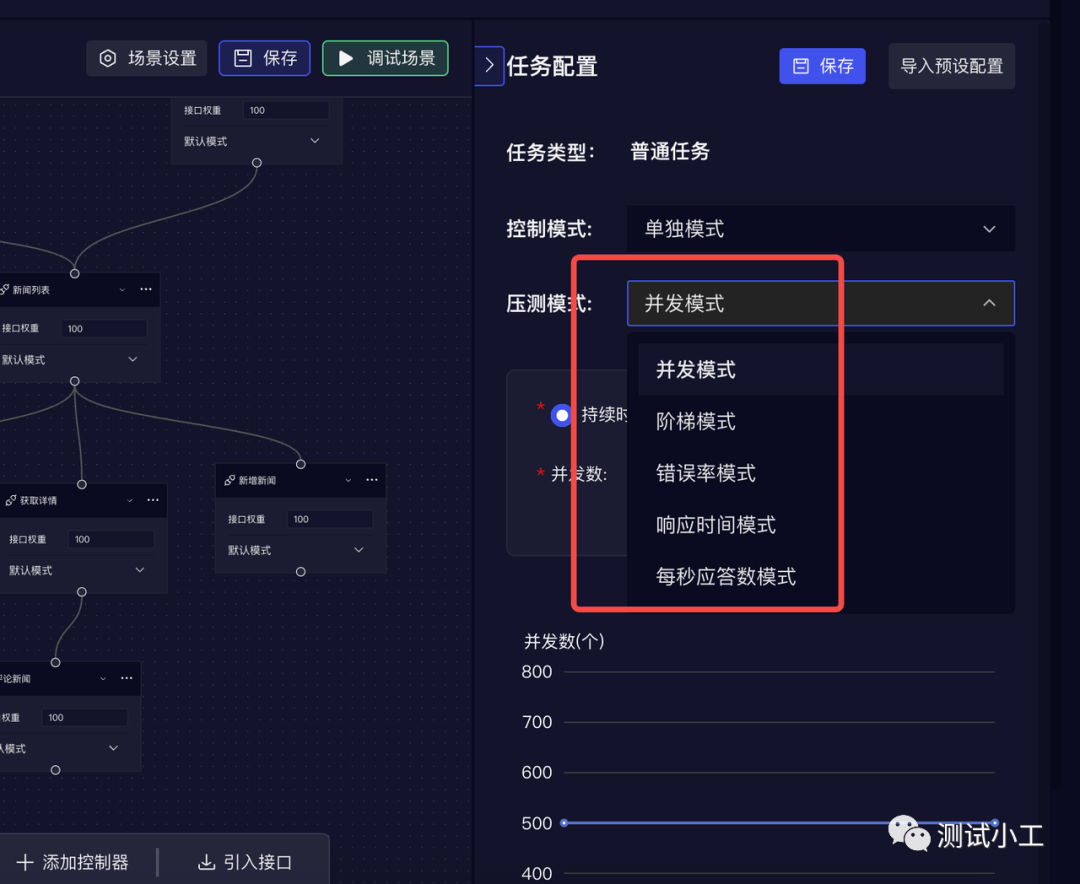Edit 接口权重 field in top node
This screenshot has width=1080, height=884.
click(286, 110)
